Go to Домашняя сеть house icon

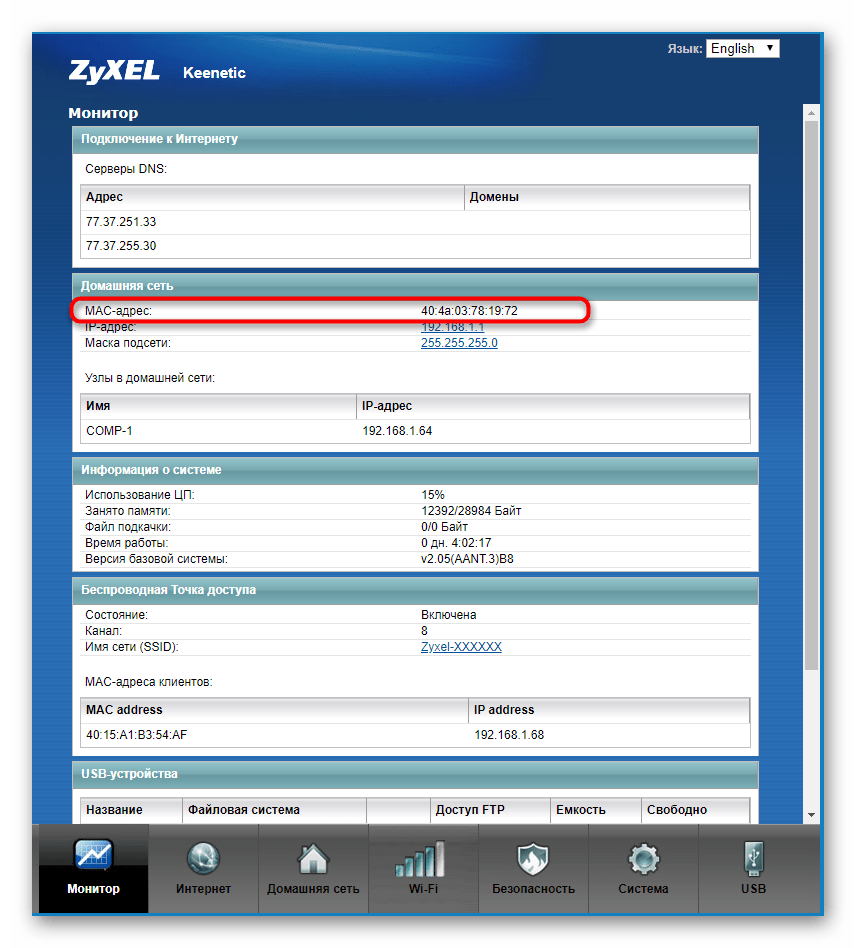[x=313, y=858]
